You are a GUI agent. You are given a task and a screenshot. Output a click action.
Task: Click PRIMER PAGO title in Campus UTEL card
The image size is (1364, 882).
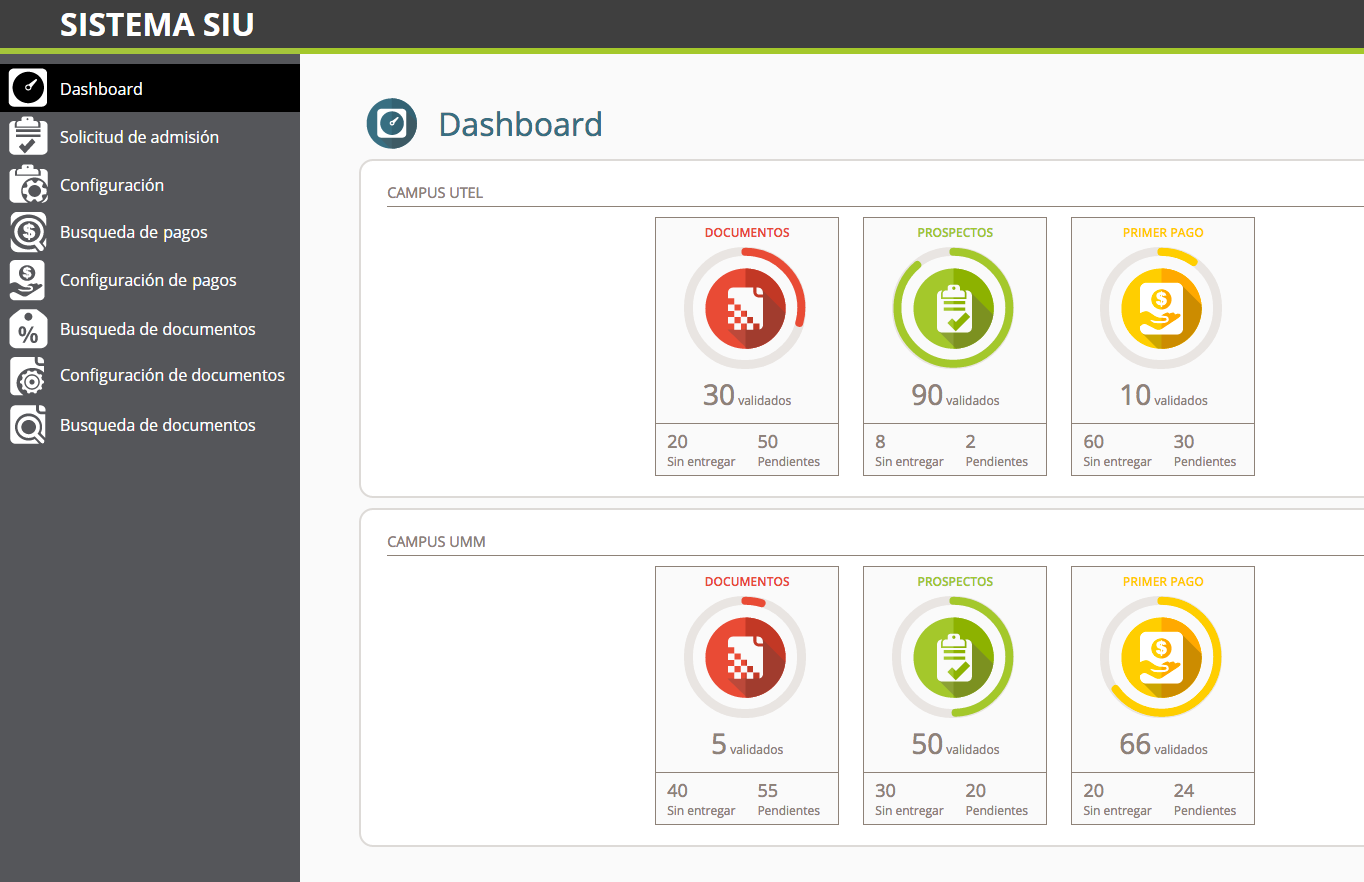(1163, 232)
